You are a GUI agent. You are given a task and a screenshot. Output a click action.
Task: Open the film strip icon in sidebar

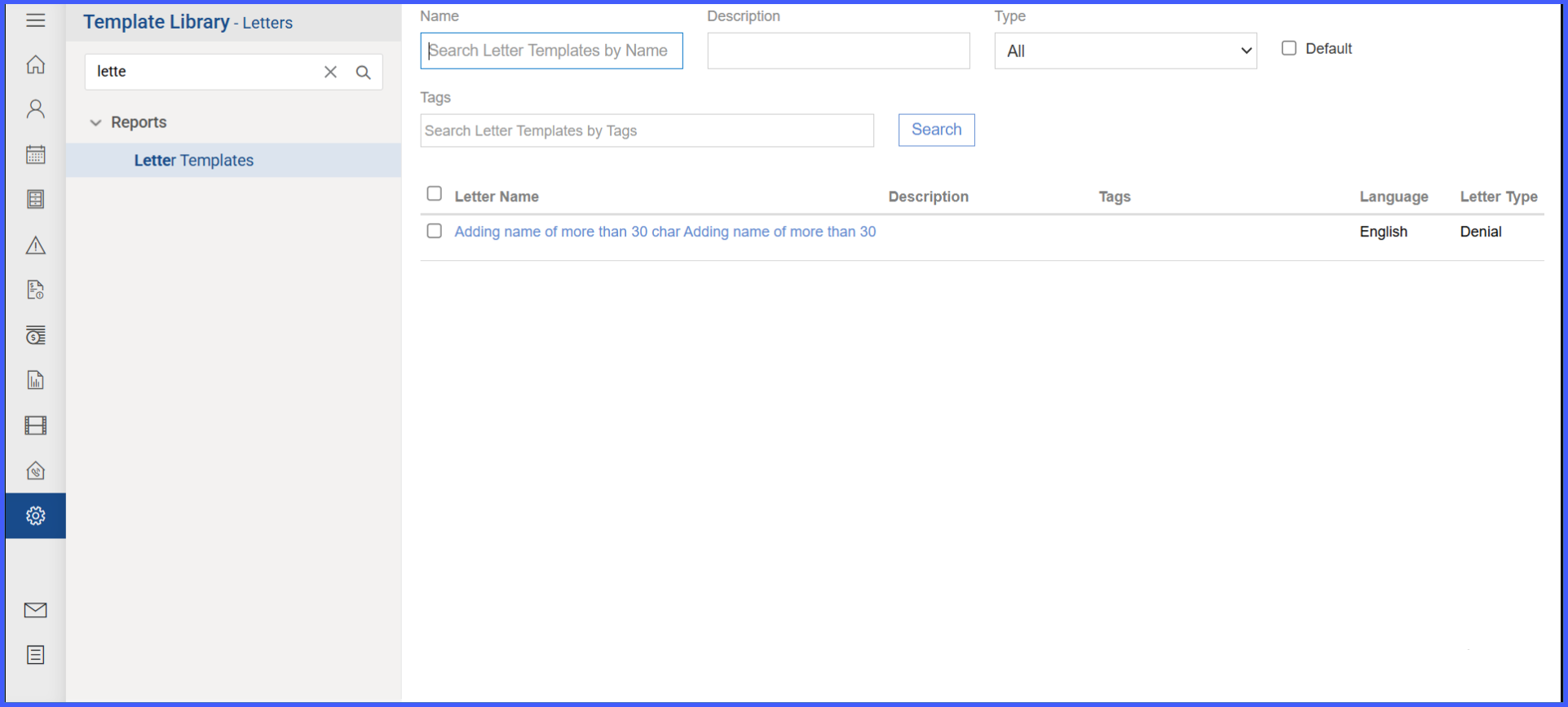pos(35,425)
